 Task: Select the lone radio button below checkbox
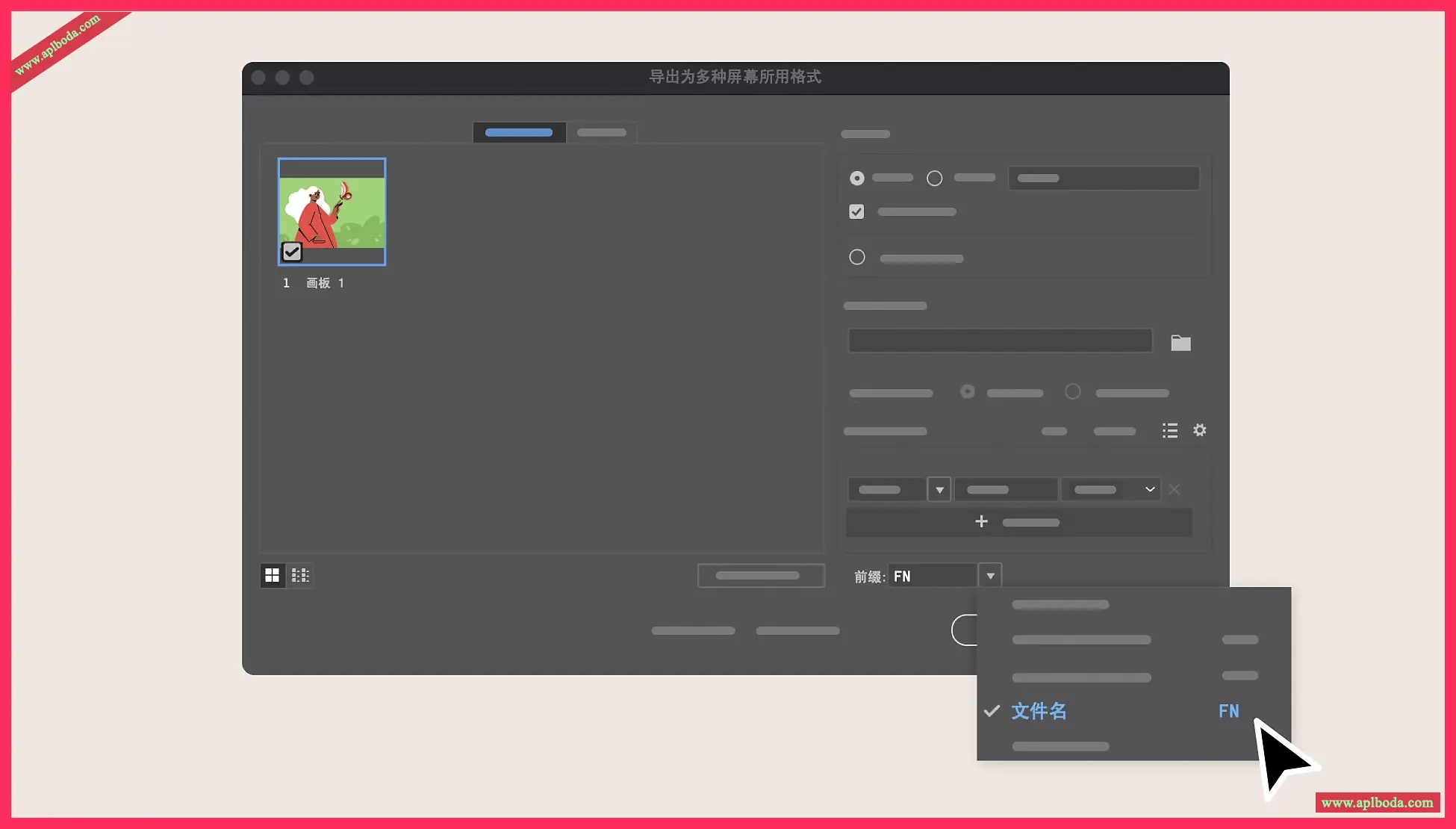click(x=857, y=258)
